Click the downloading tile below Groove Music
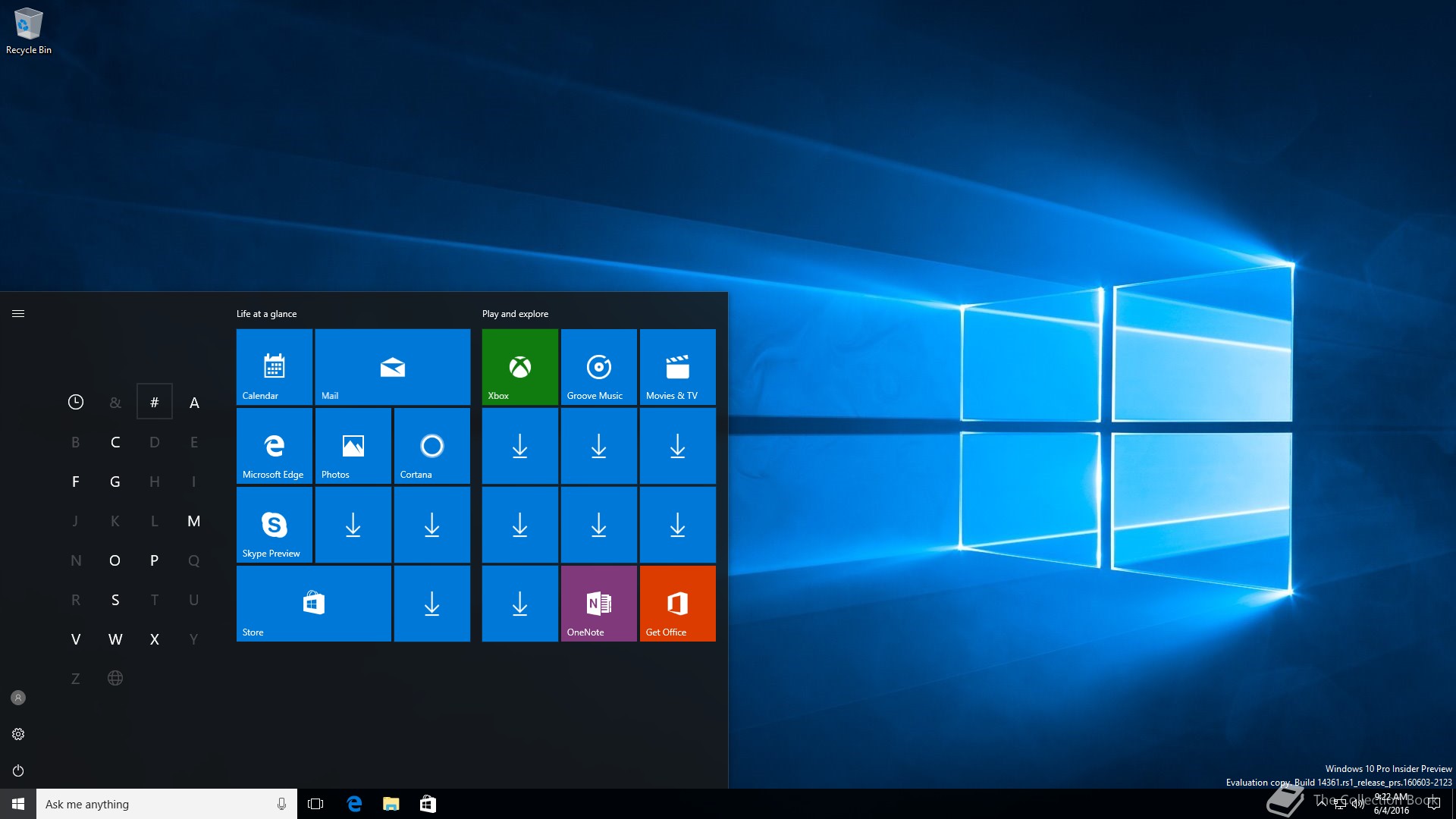Viewport: 1456px width, 819px height. [599, 446]
